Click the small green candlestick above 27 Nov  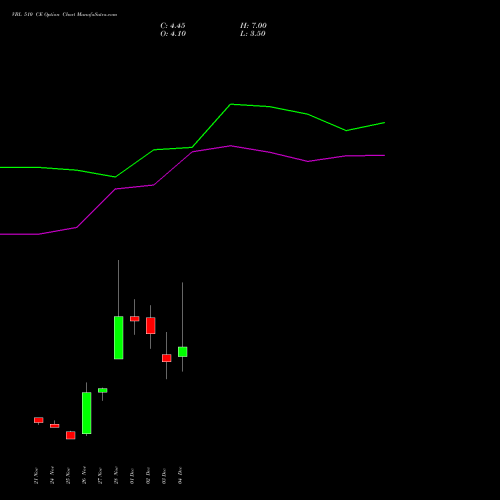coord(103,390)
